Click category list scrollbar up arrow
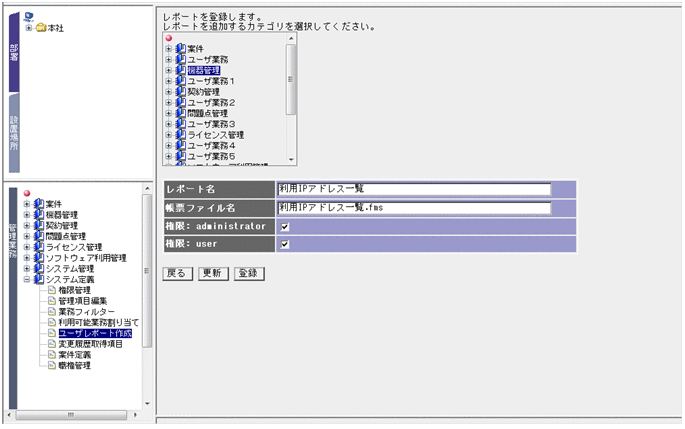685x429 pixels. 291,38
